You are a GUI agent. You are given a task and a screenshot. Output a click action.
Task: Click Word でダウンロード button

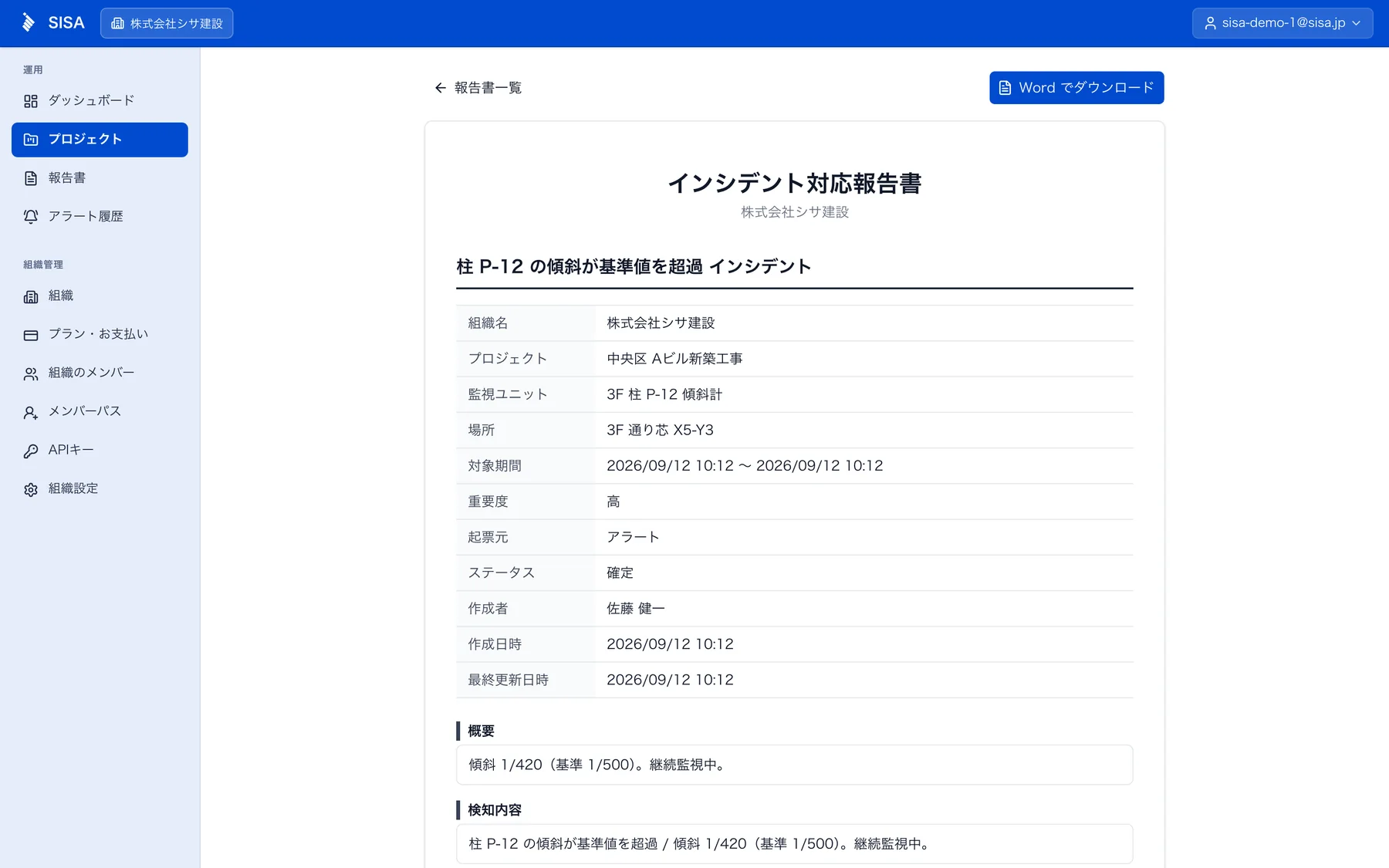click(1076, 88)
